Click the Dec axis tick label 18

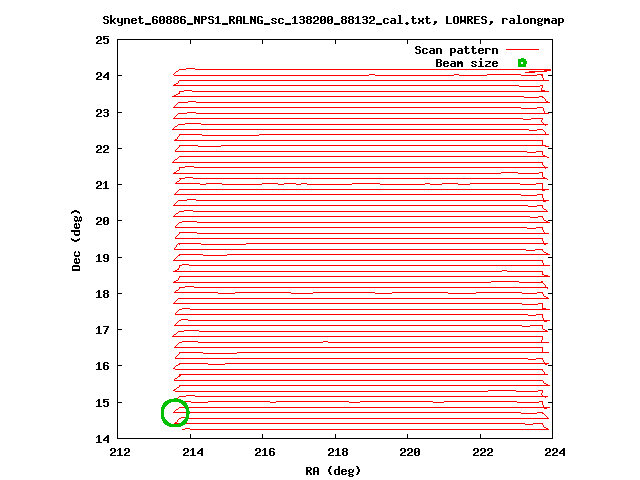click(x=102, y=293)
